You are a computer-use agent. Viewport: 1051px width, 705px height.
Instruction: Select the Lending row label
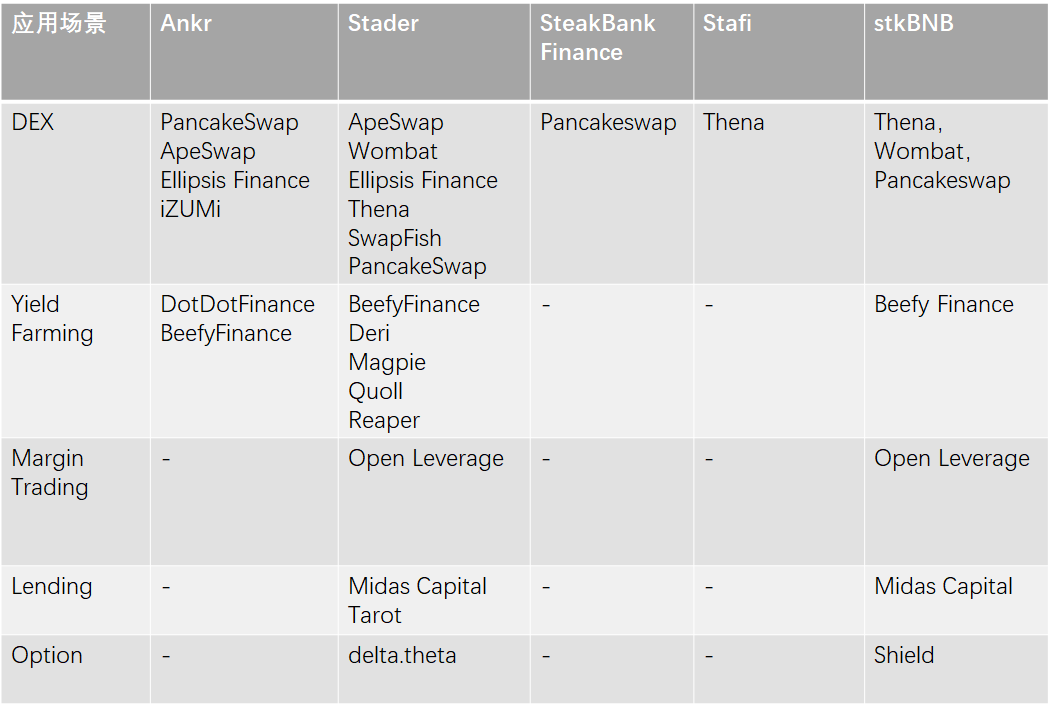click(52, 587)
